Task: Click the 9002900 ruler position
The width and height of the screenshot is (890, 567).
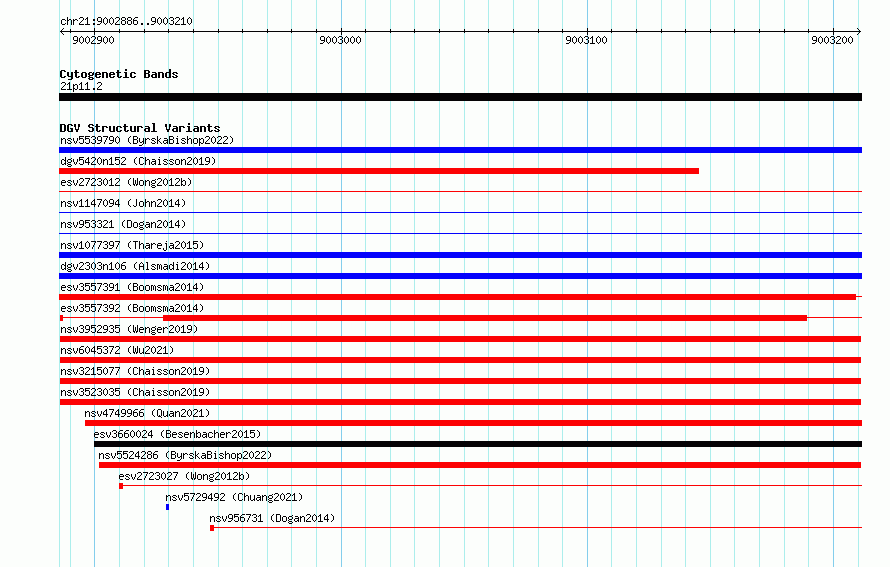Action: 93,40
